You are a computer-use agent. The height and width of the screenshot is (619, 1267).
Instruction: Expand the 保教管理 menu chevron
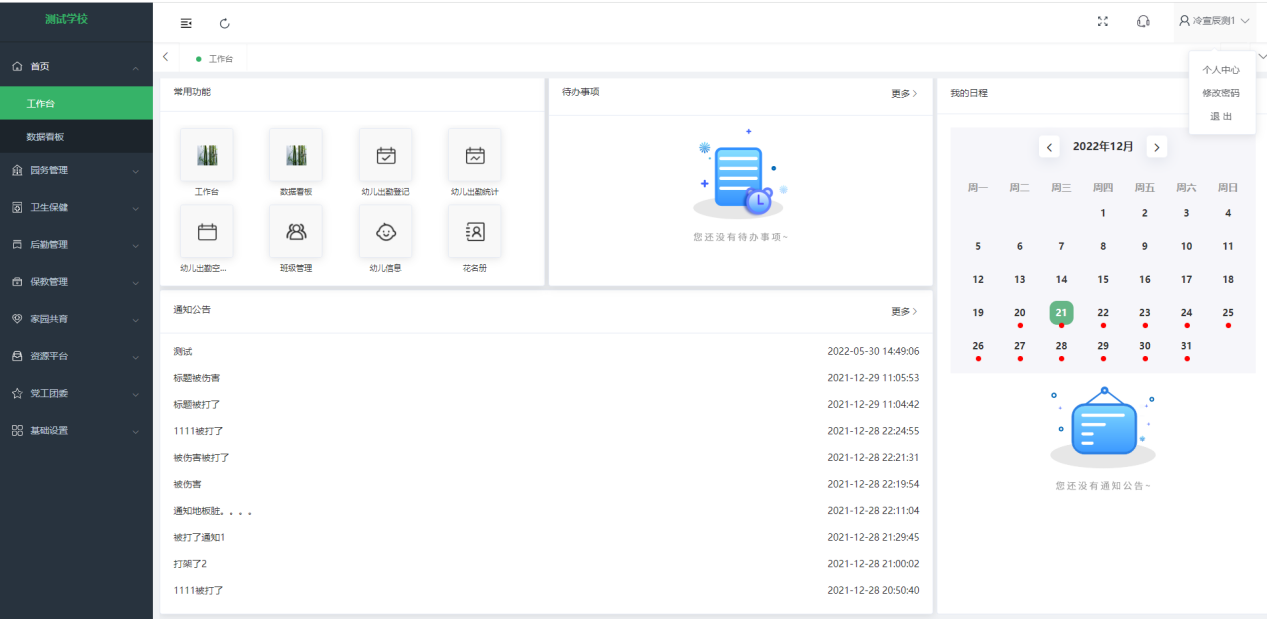pos(136,283)
